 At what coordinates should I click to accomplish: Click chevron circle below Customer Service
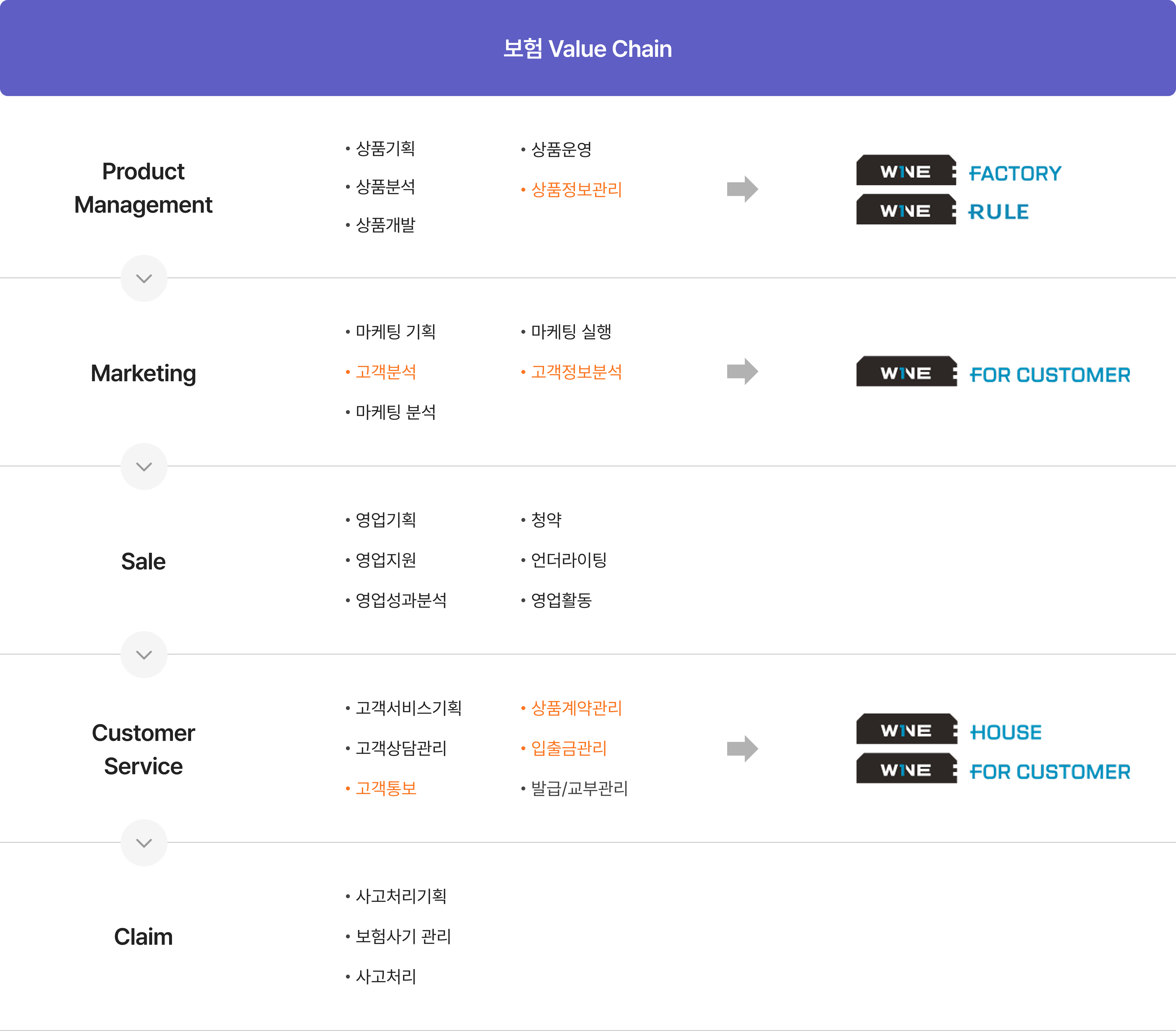click(144, 843)
